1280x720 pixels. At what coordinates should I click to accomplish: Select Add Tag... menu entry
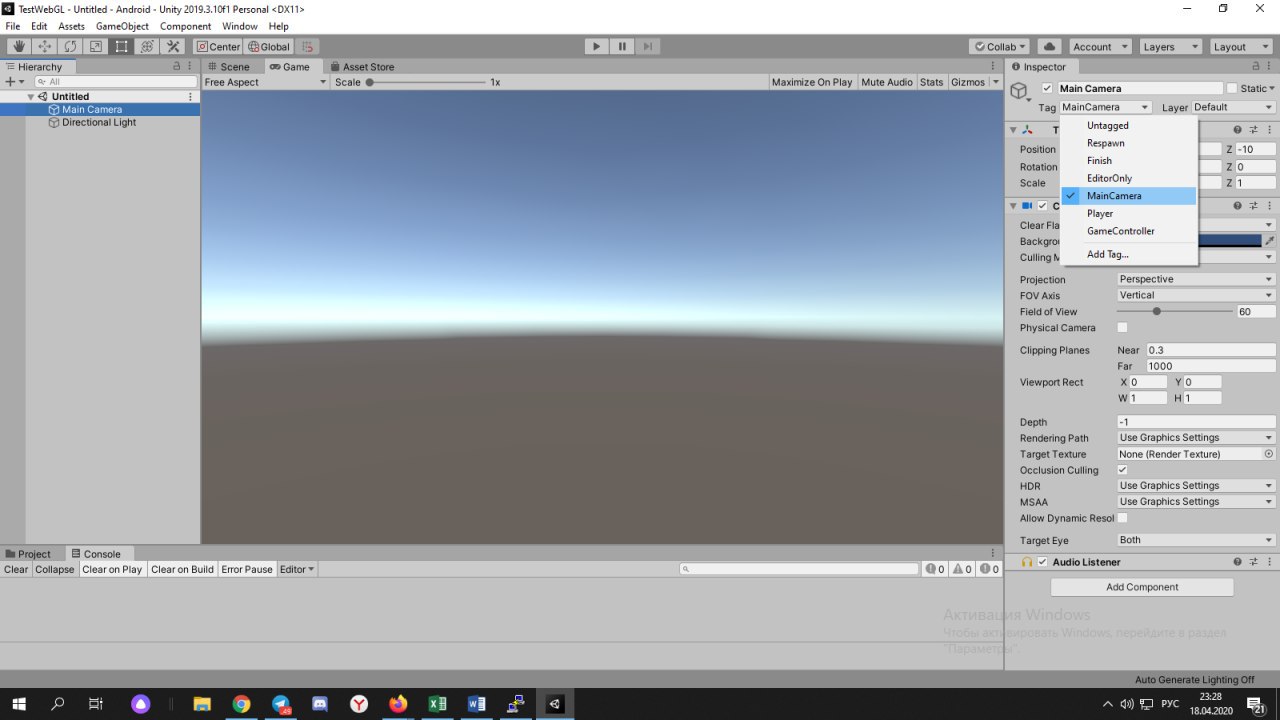coord(1129,254)
